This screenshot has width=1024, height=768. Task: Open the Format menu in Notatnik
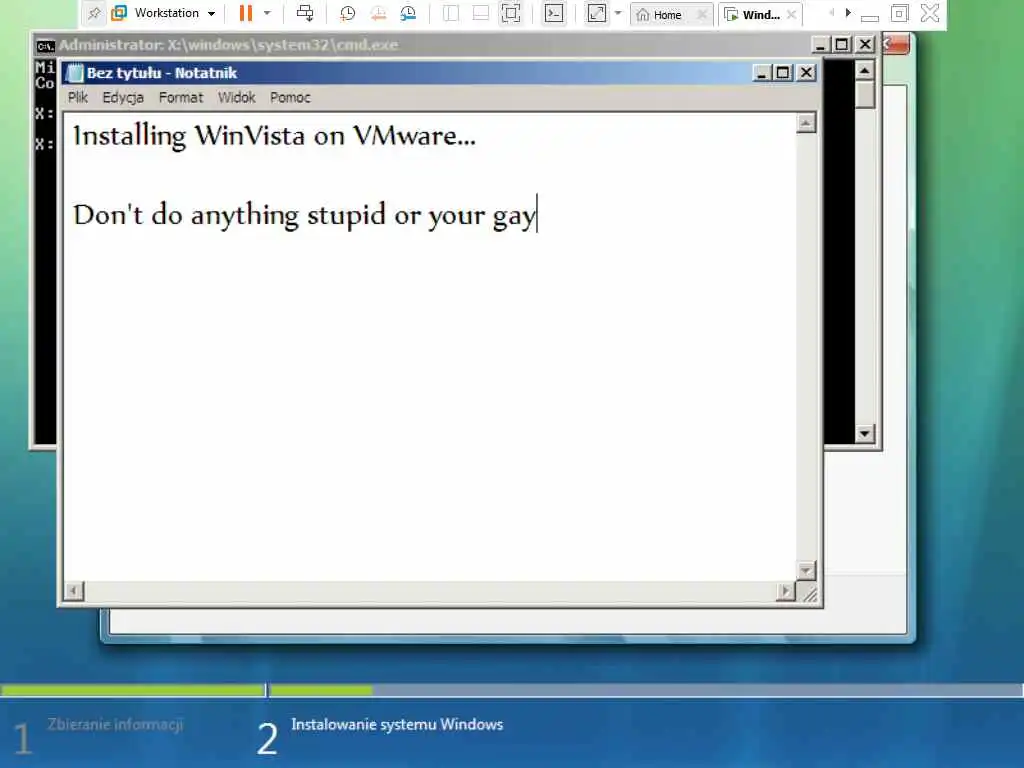pos(181,97)
